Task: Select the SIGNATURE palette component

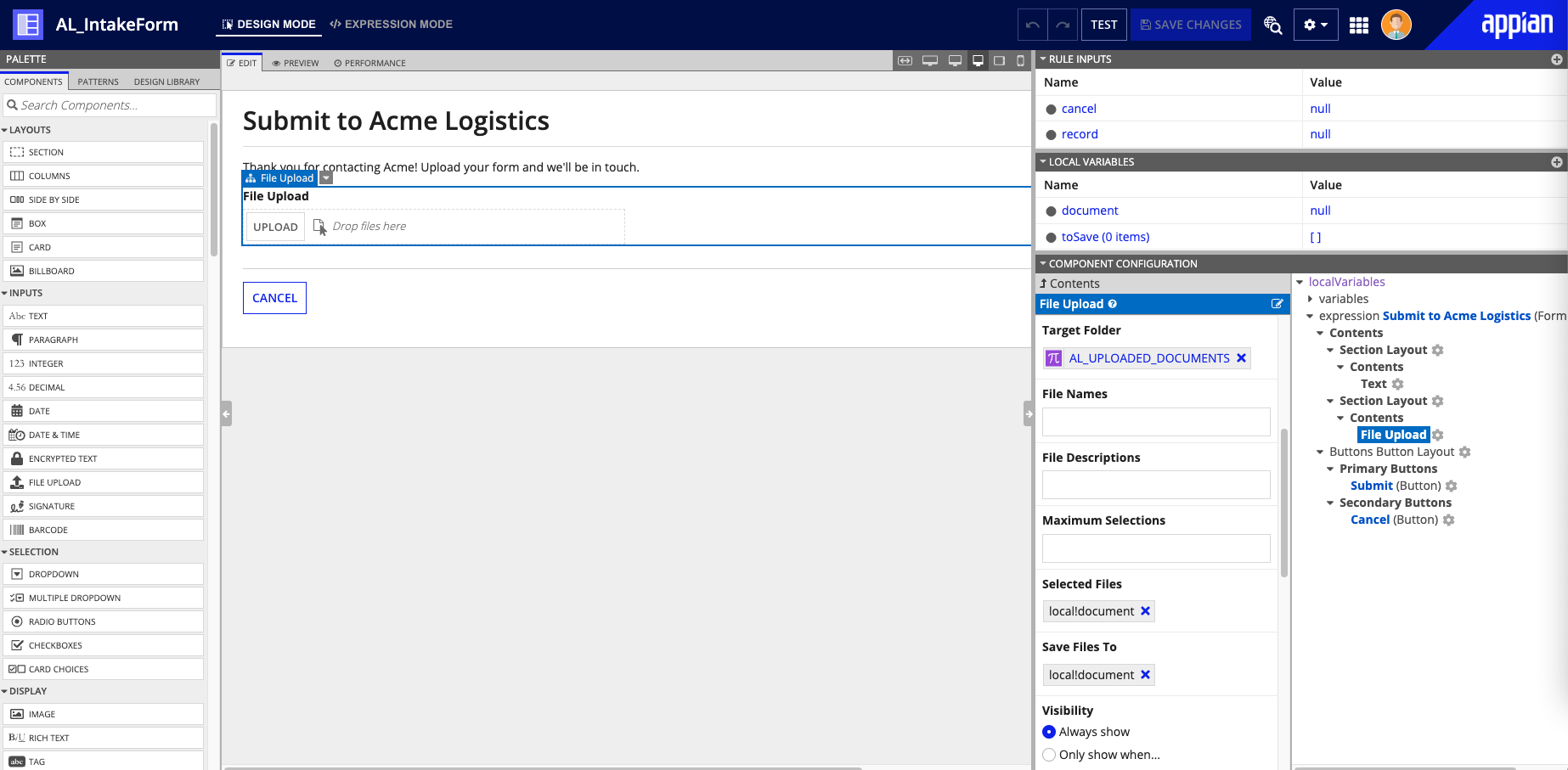Action: click(x=104, y=506)
